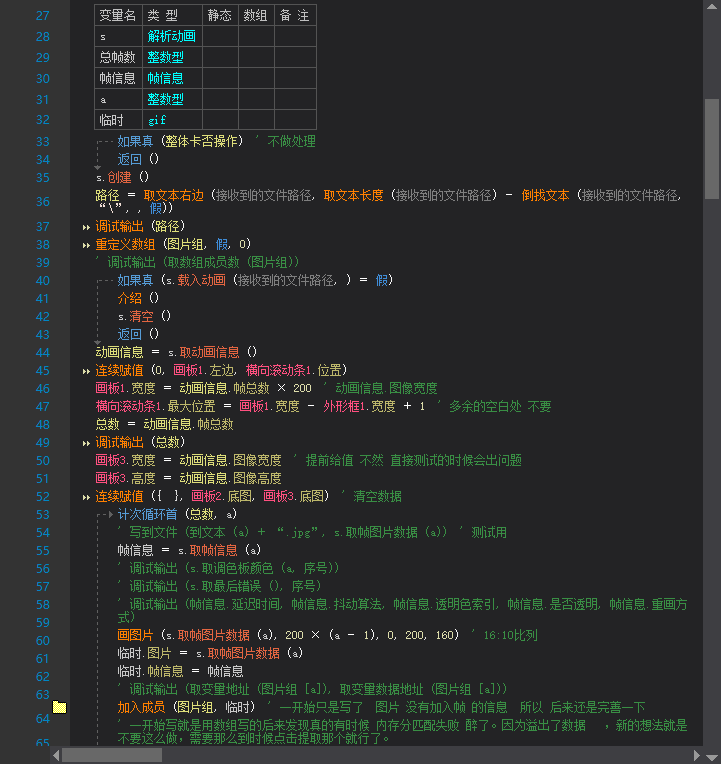
Task: Click 画板1.宽度 assignment line
Action: [204, 388]
